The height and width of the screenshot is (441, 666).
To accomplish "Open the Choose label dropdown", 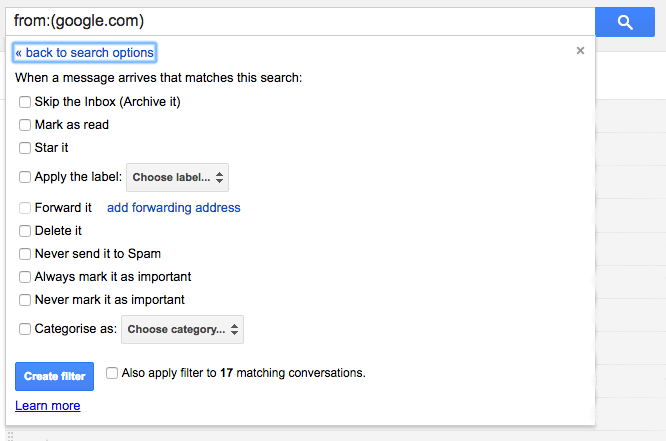I will coord(178,177).
